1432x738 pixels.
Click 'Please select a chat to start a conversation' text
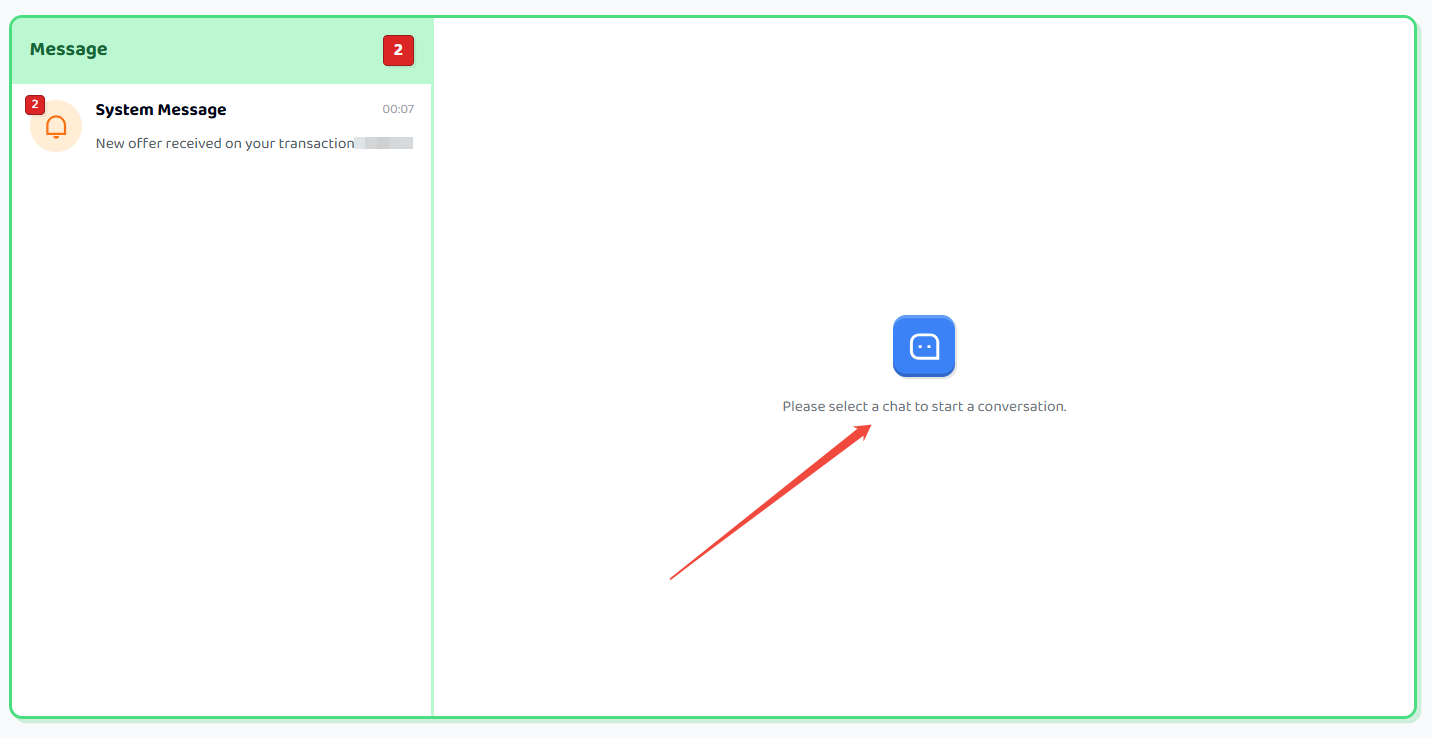point(925,407)
